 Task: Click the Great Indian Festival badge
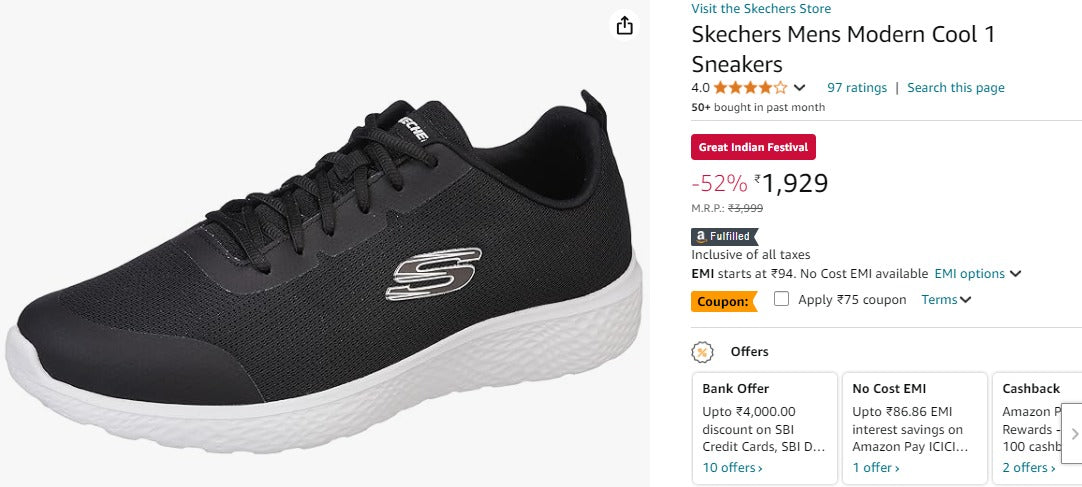pos(754,147)
